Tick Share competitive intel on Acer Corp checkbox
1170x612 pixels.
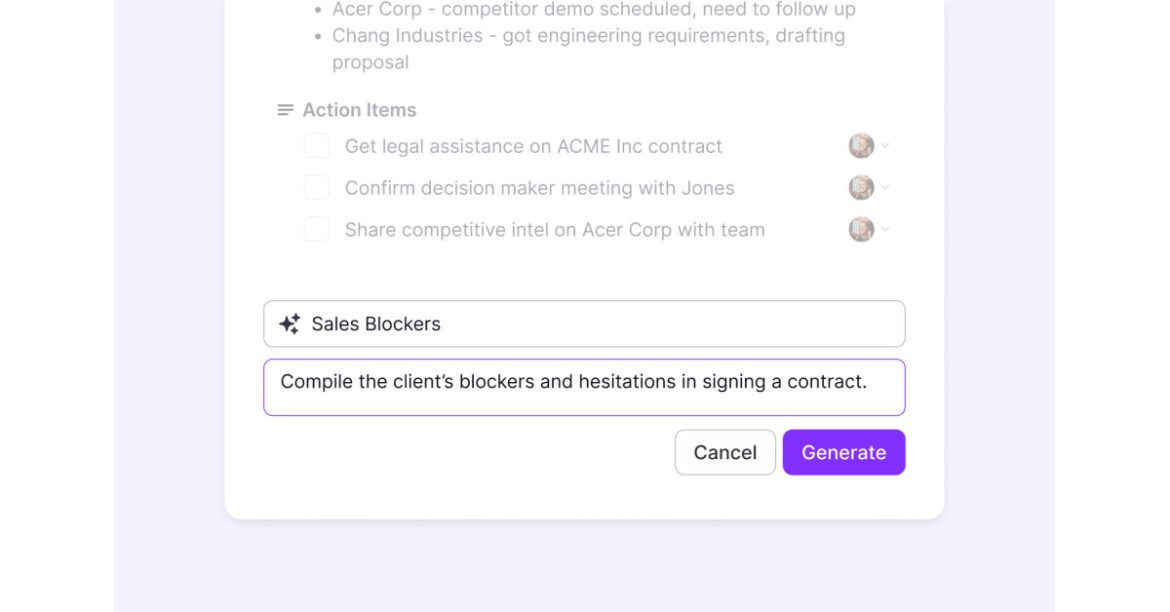click(x=317, y=230)
